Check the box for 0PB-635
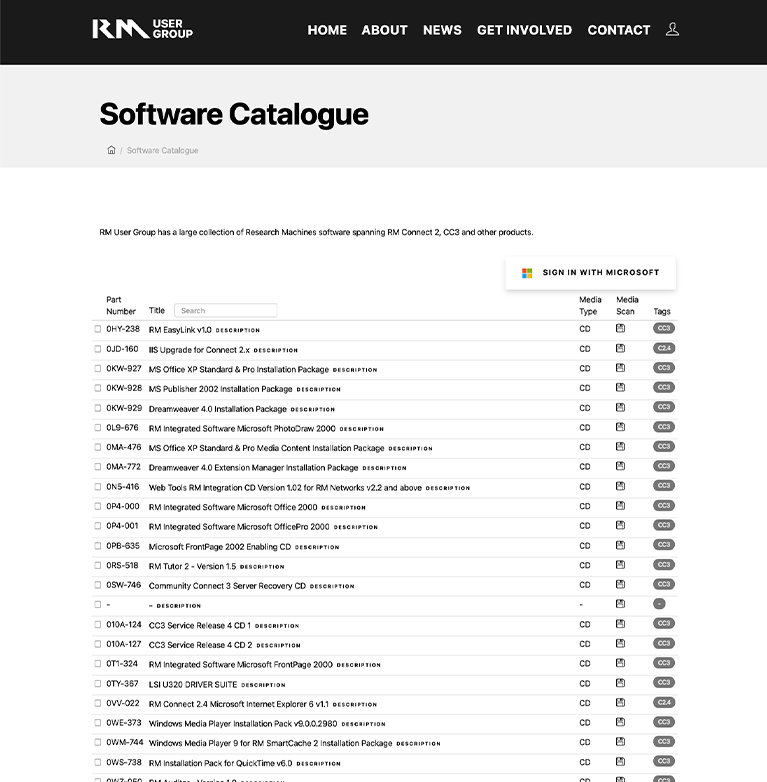 coord(98,546)
